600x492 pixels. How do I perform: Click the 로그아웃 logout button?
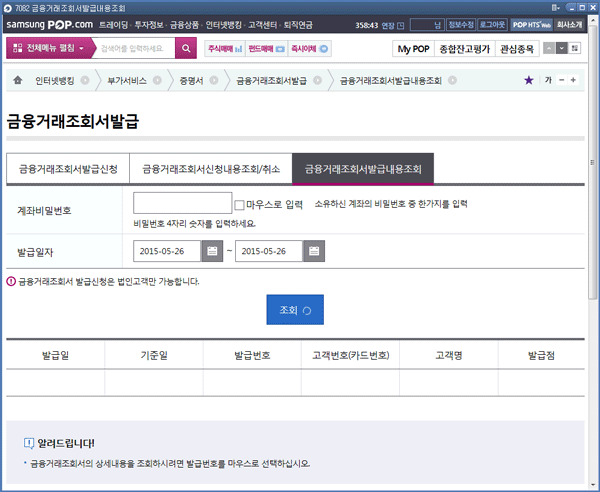pyautogui.click(x=493, y=23)
